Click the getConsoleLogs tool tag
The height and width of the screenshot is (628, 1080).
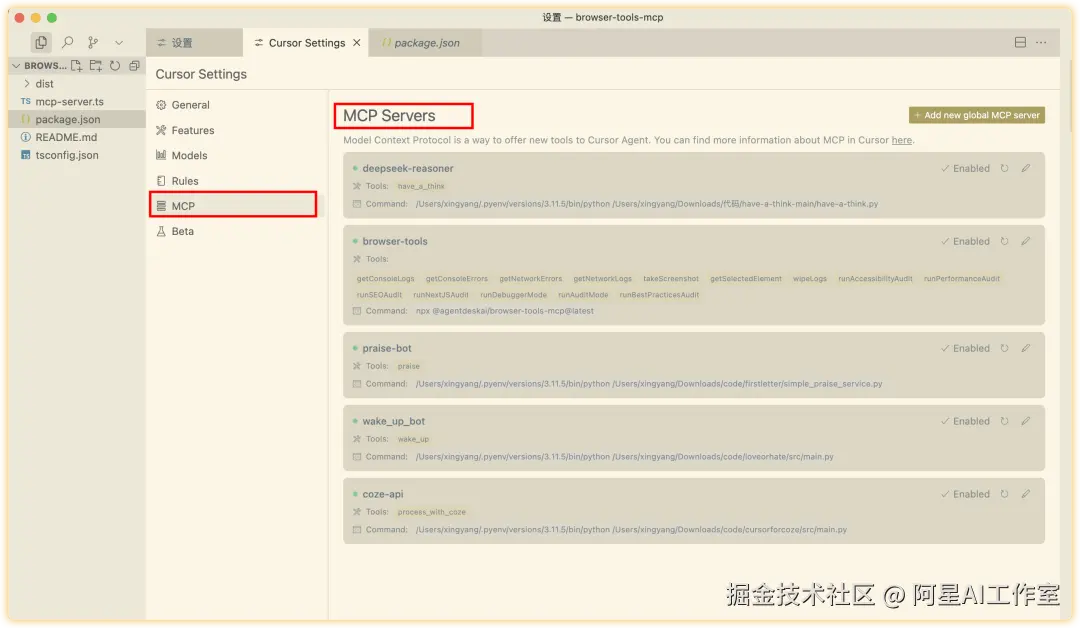tap(386, 279)
